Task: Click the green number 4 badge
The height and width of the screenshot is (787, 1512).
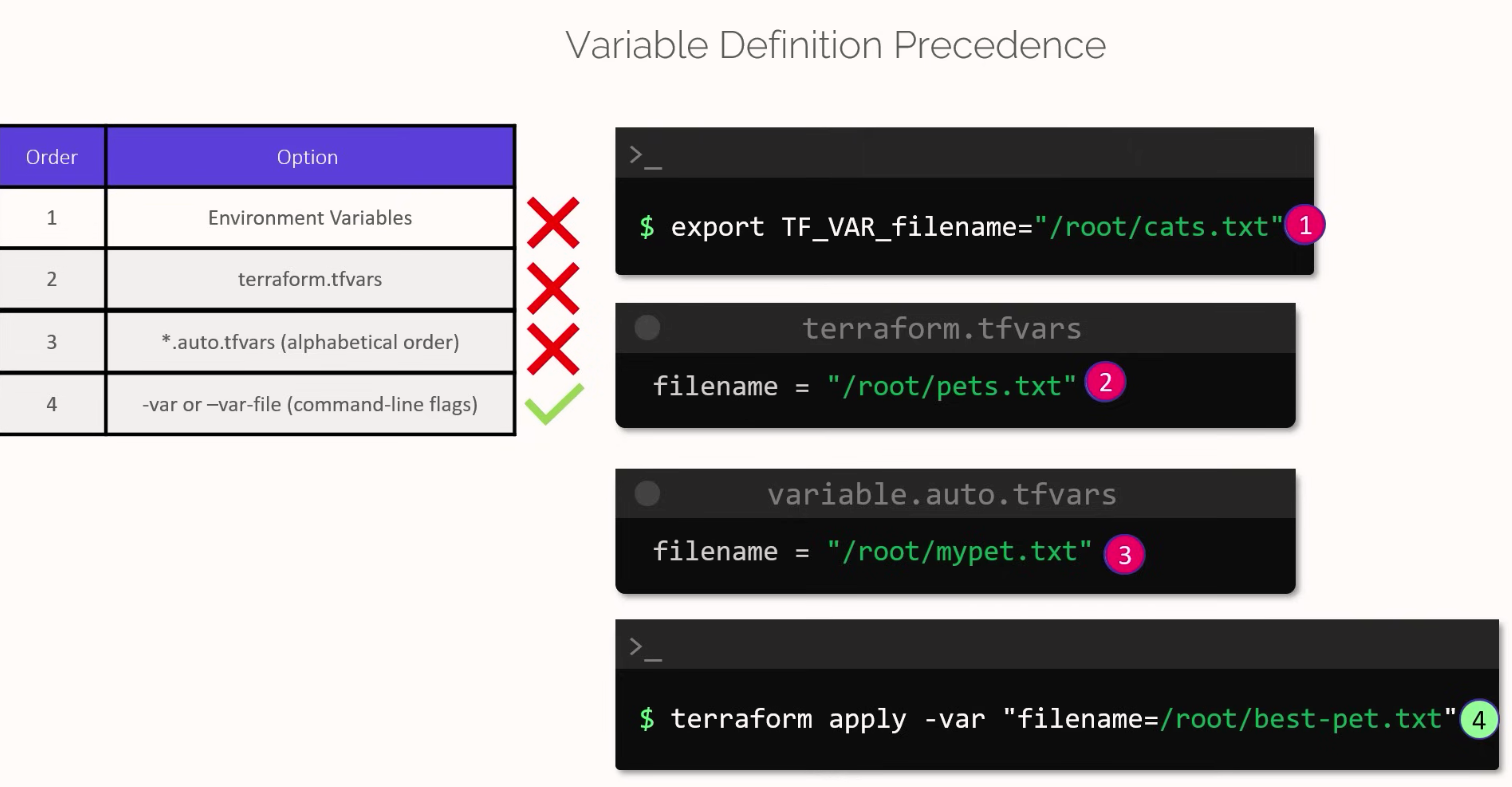Action: 1479,720
